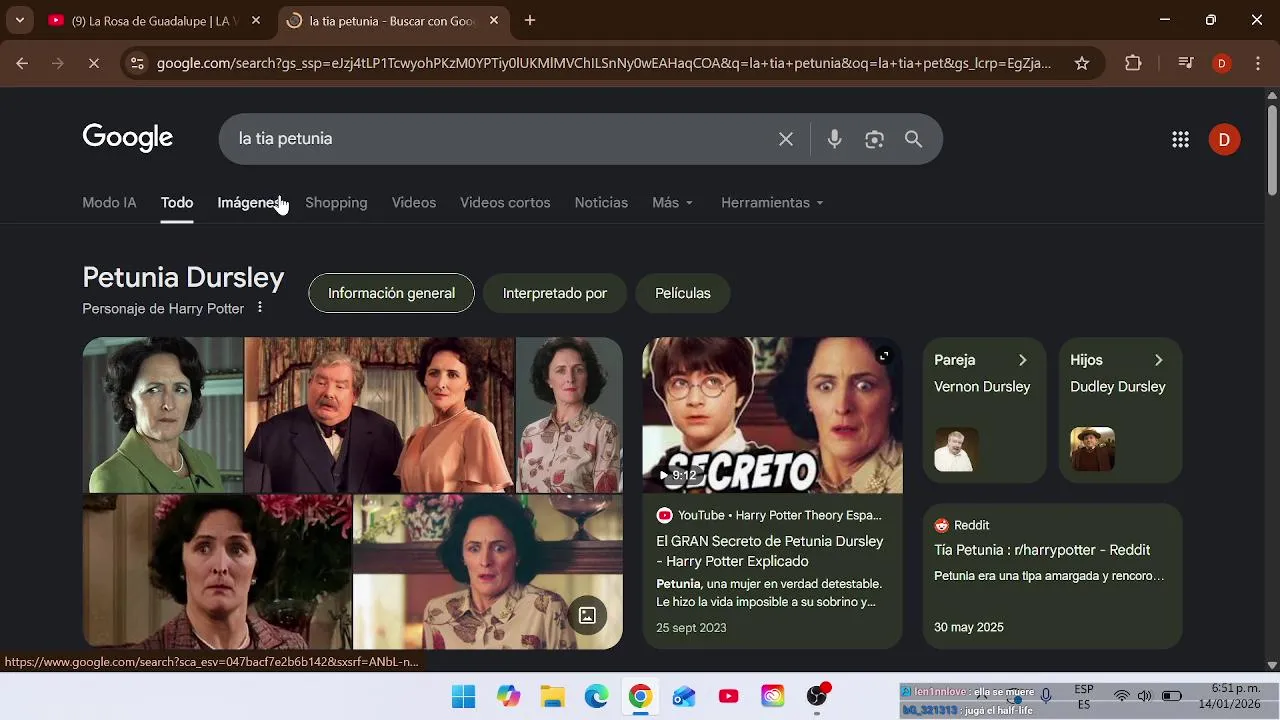Go back to previous page

[x=22, y=63]
